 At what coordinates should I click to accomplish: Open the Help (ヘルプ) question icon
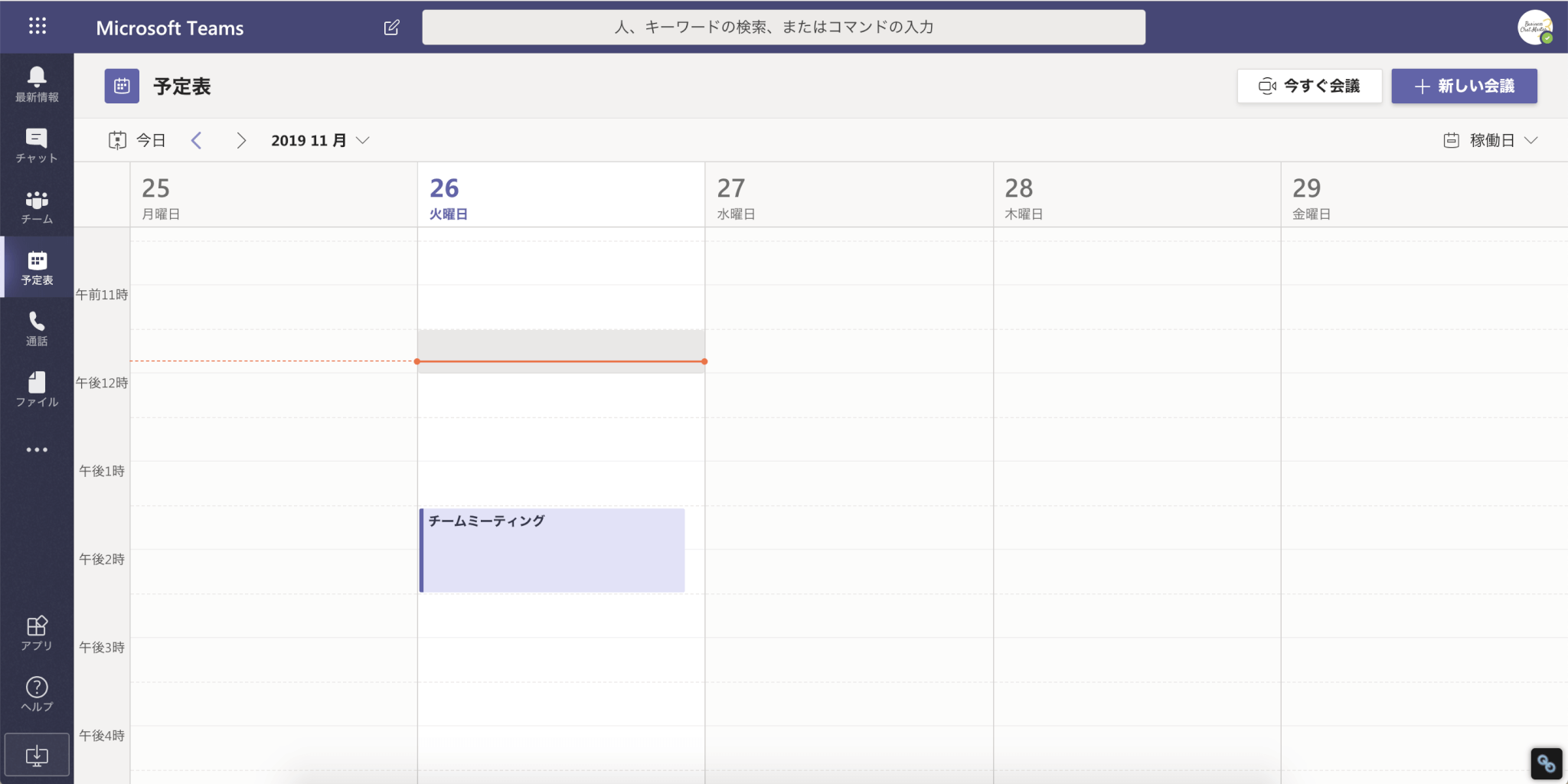(37, 694)
